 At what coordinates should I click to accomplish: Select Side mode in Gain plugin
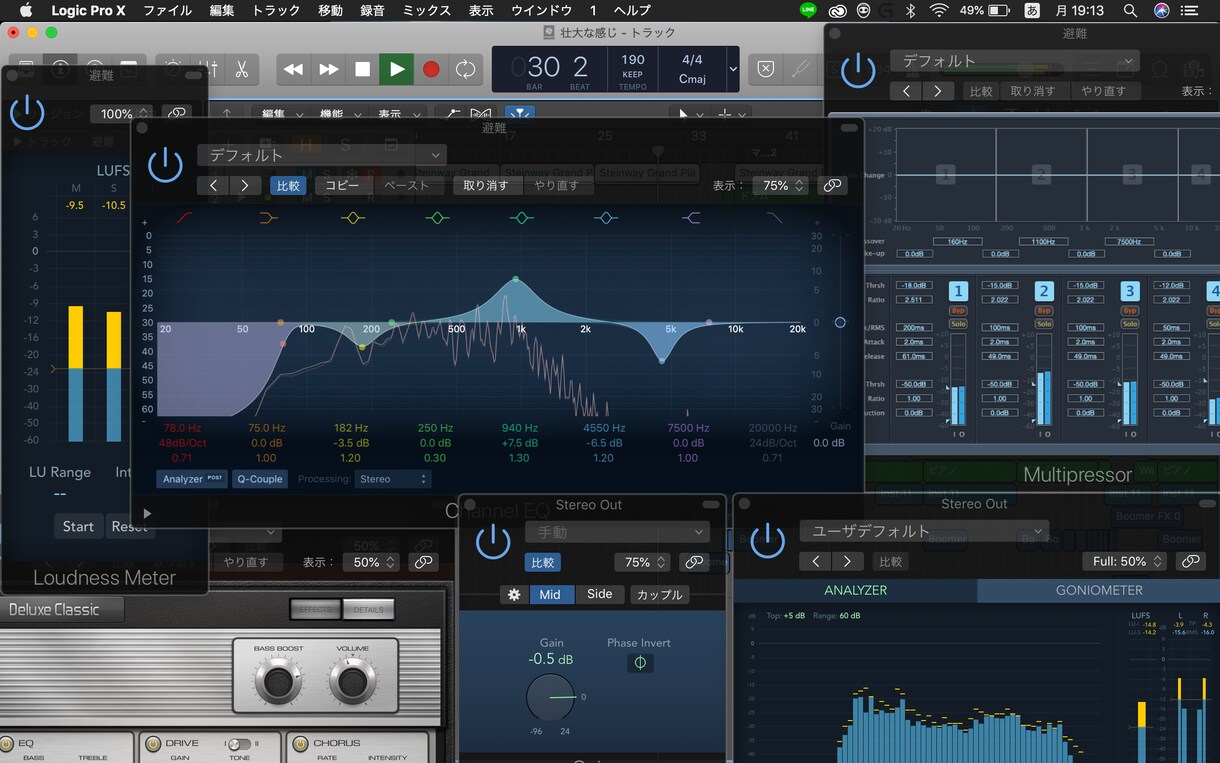point(599,594)
